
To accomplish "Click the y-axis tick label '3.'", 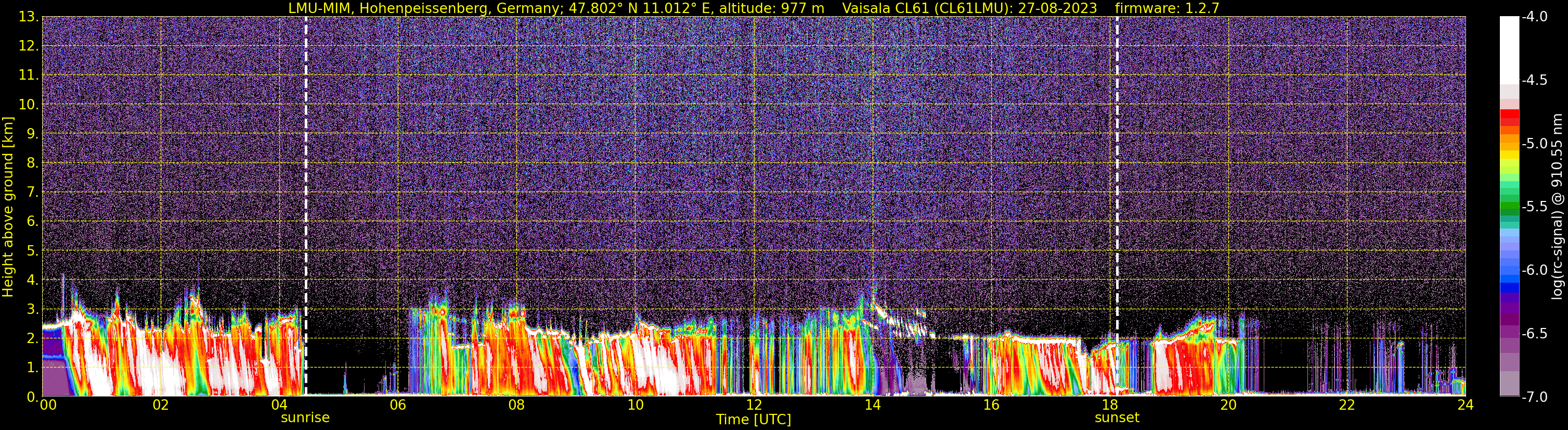I will tap(32, 309).
